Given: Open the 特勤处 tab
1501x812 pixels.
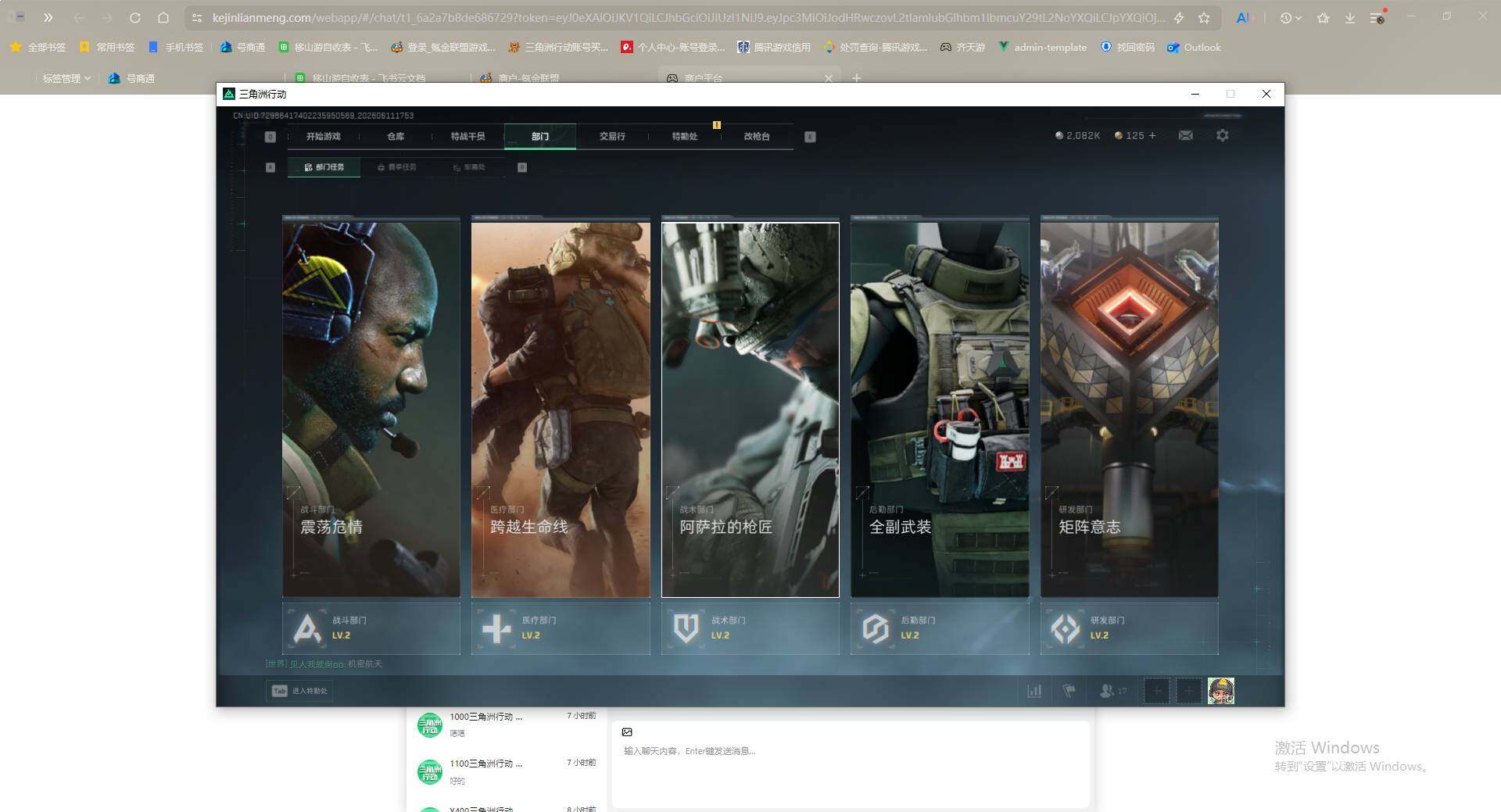Looking at the screenshot, I should [685, 136].
